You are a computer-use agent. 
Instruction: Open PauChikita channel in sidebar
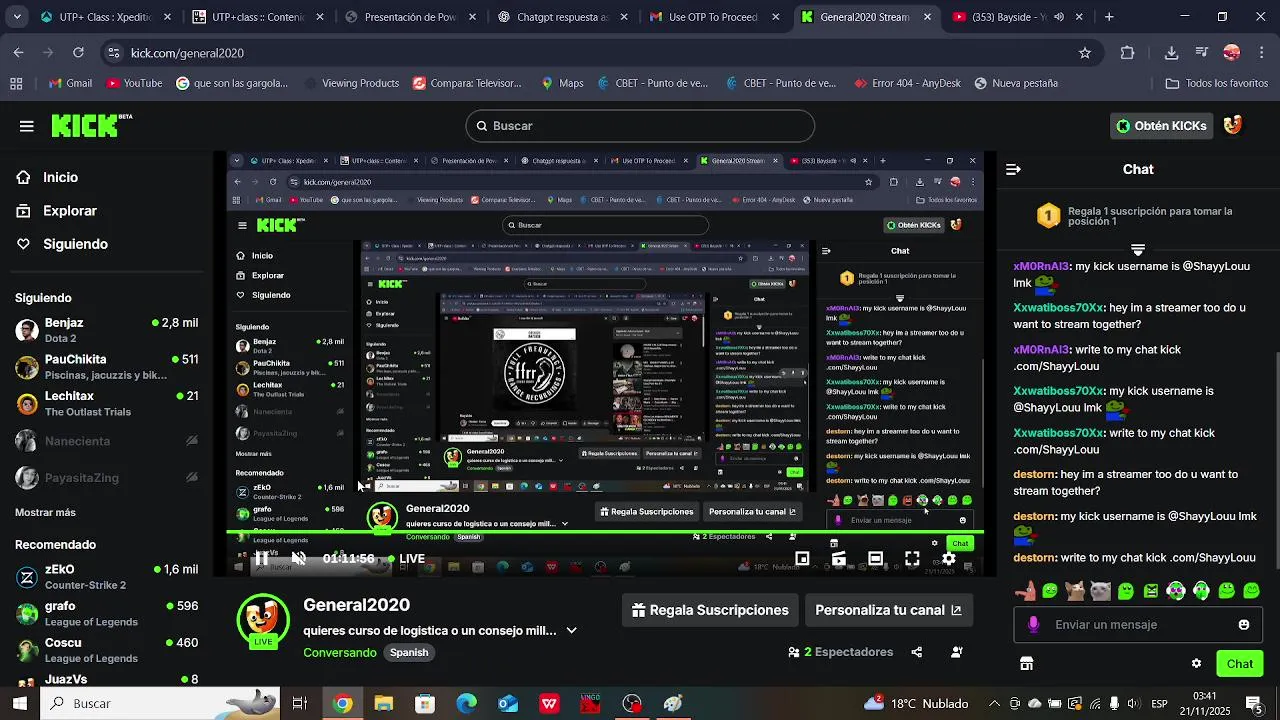coord(106,366)
